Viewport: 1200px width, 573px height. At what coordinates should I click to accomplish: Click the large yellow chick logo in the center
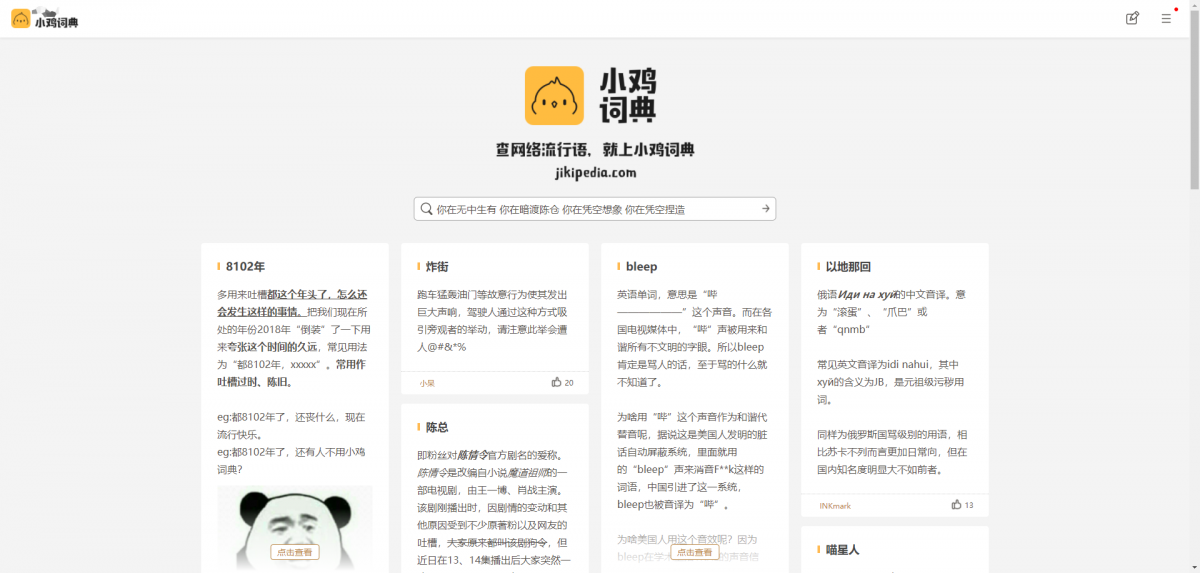tap(554, 96)
